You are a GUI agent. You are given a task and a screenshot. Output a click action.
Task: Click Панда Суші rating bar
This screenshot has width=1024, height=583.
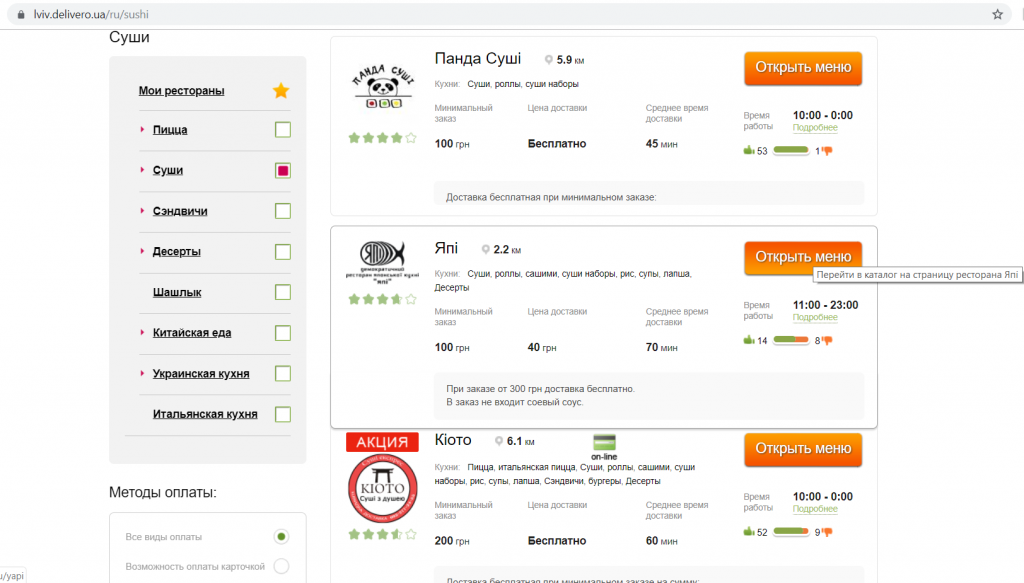(791, 150)
